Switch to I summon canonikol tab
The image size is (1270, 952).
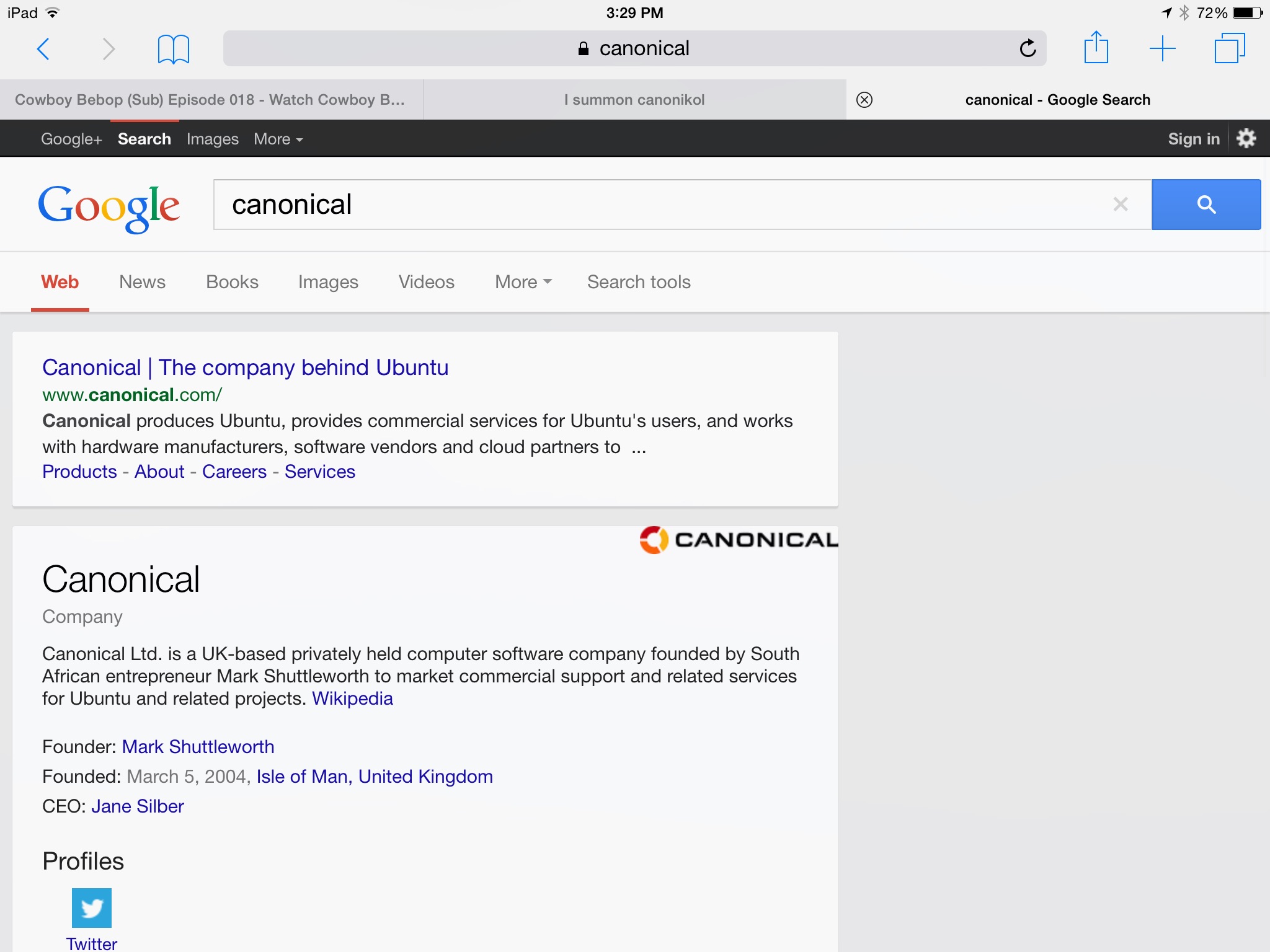coord(634,100)
